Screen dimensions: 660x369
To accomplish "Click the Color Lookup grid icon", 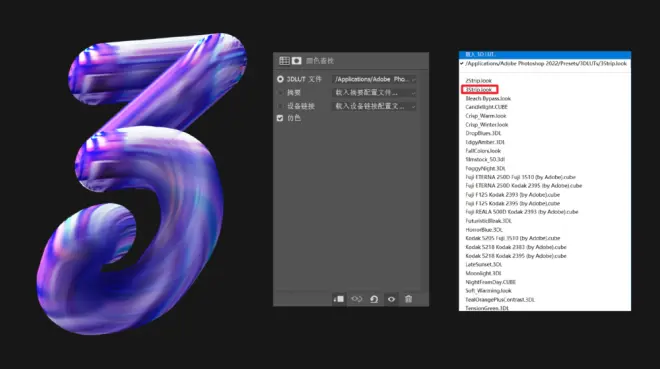I will (284, 61).
